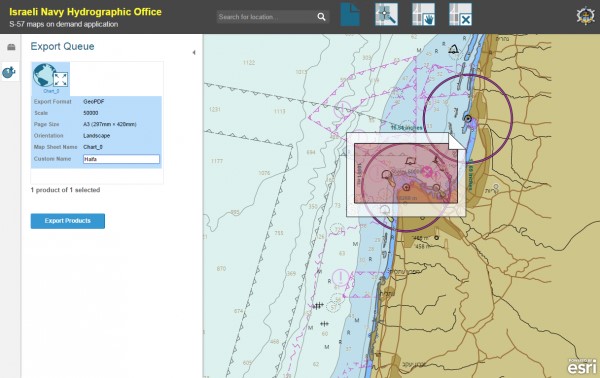Click the Export Products button

(68, 221)
